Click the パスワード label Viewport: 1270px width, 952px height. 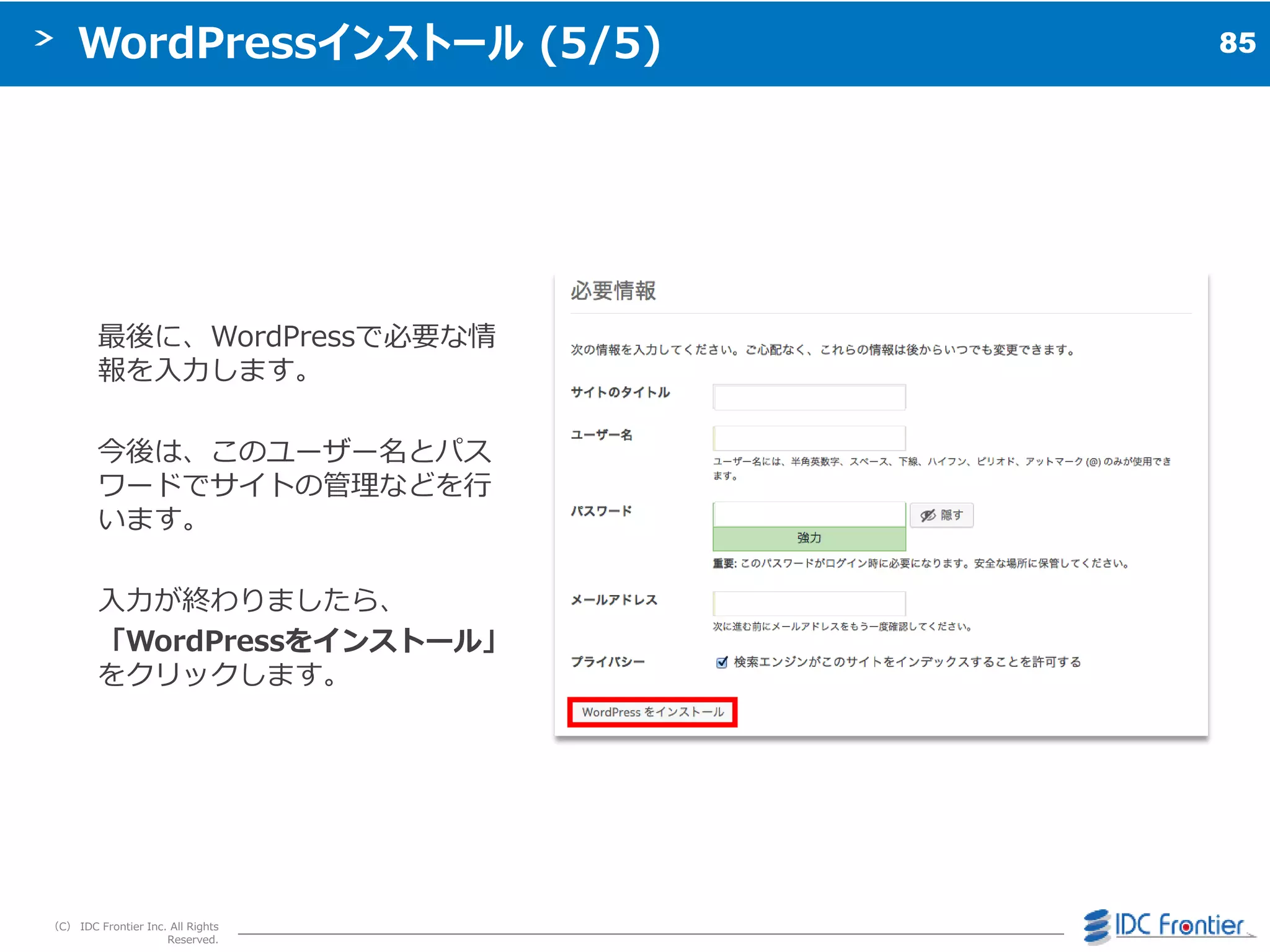[x=602, y=511]
